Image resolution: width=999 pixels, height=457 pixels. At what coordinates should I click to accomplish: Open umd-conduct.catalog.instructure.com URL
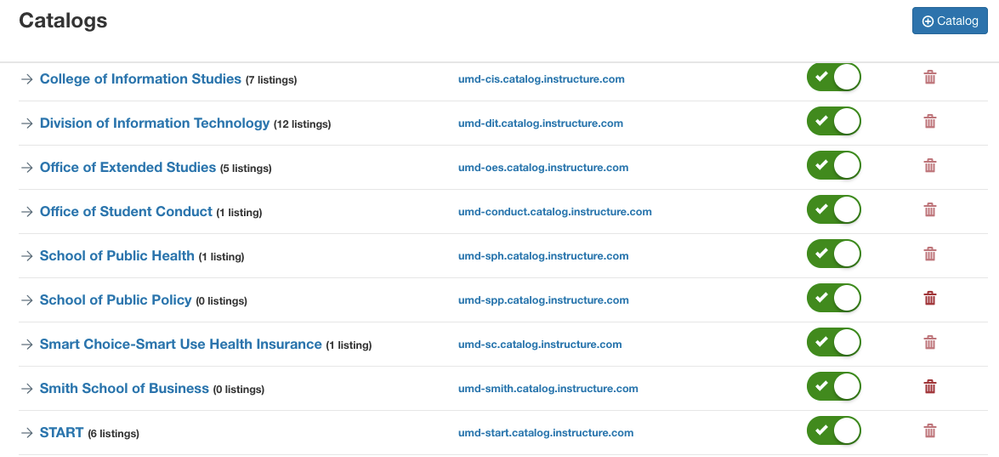pos(554,212)
